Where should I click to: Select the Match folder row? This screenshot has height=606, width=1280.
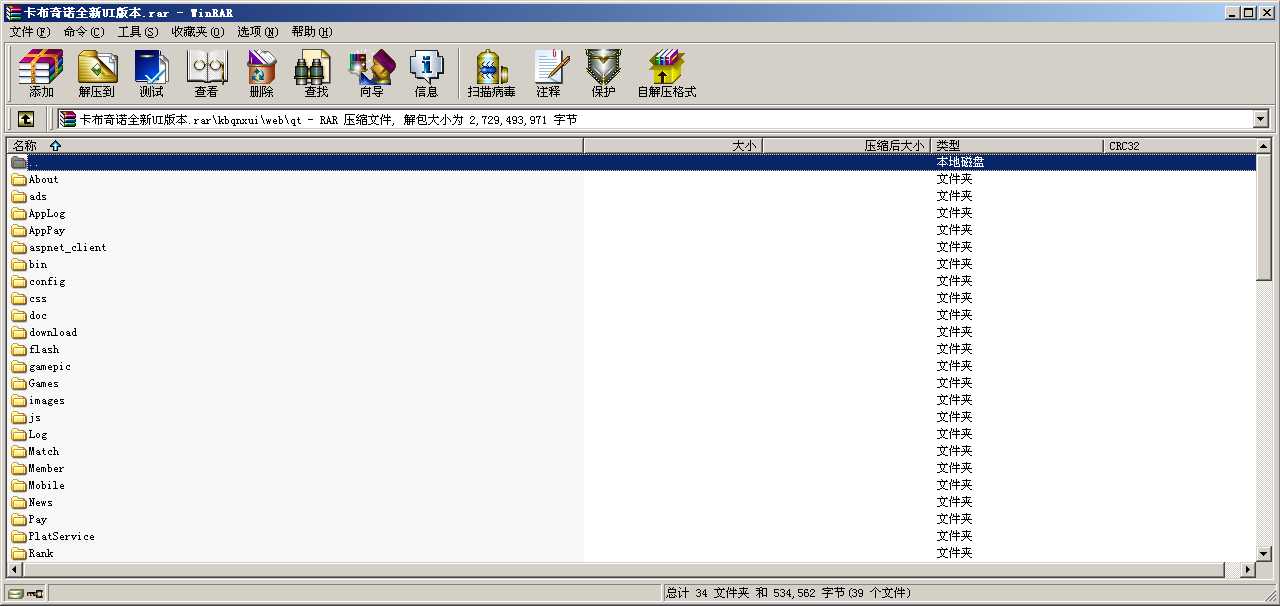tap(632, 452)
